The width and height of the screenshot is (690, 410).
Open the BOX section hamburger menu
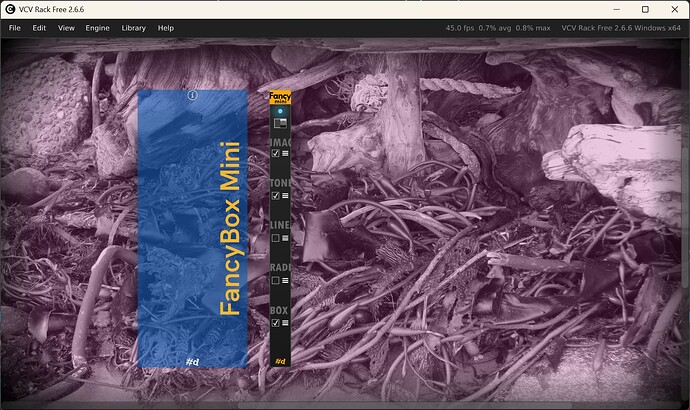(x=285, y=323)
